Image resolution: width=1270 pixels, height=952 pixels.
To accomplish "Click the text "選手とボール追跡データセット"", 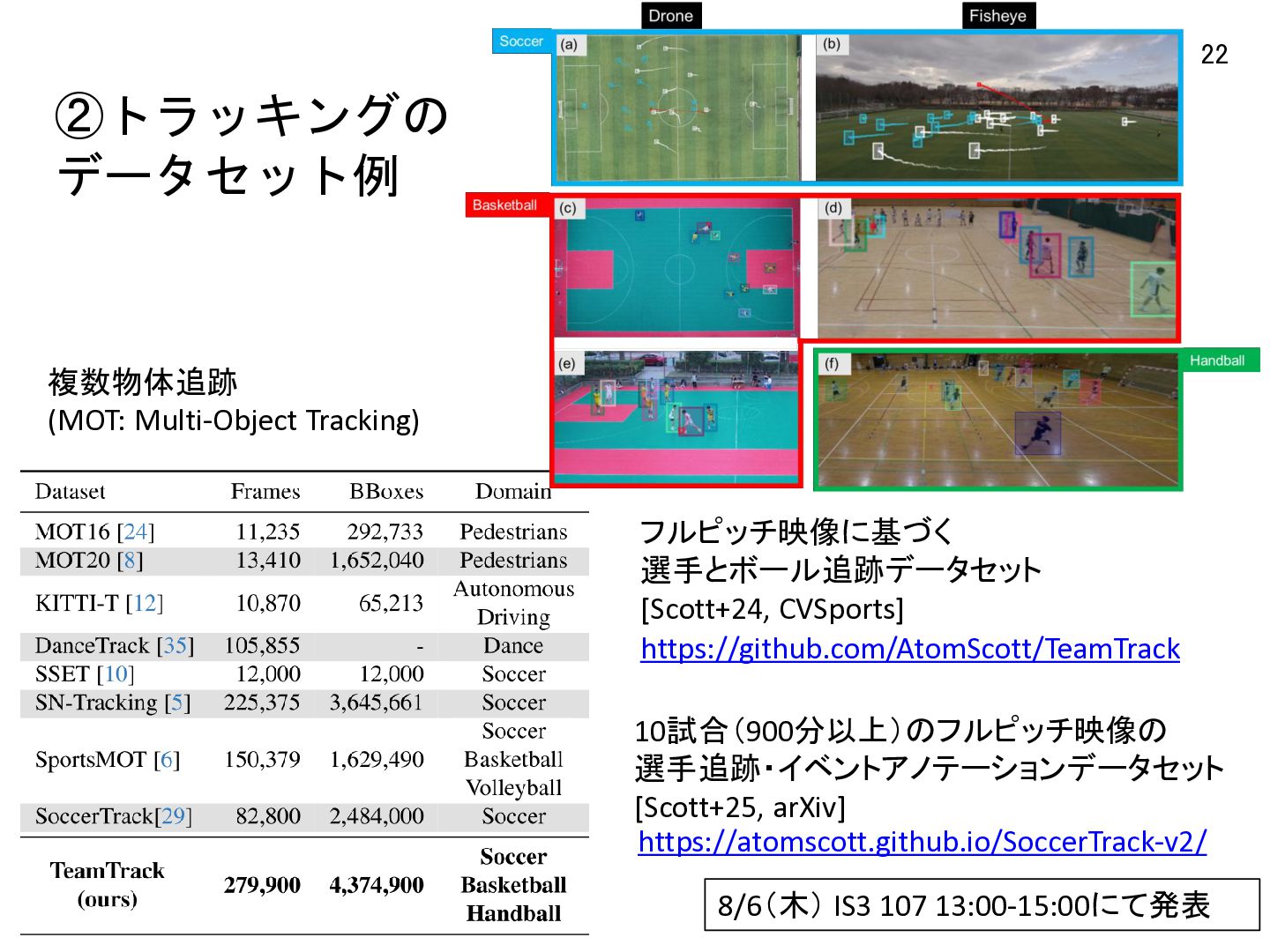I will tap(840, 570).
